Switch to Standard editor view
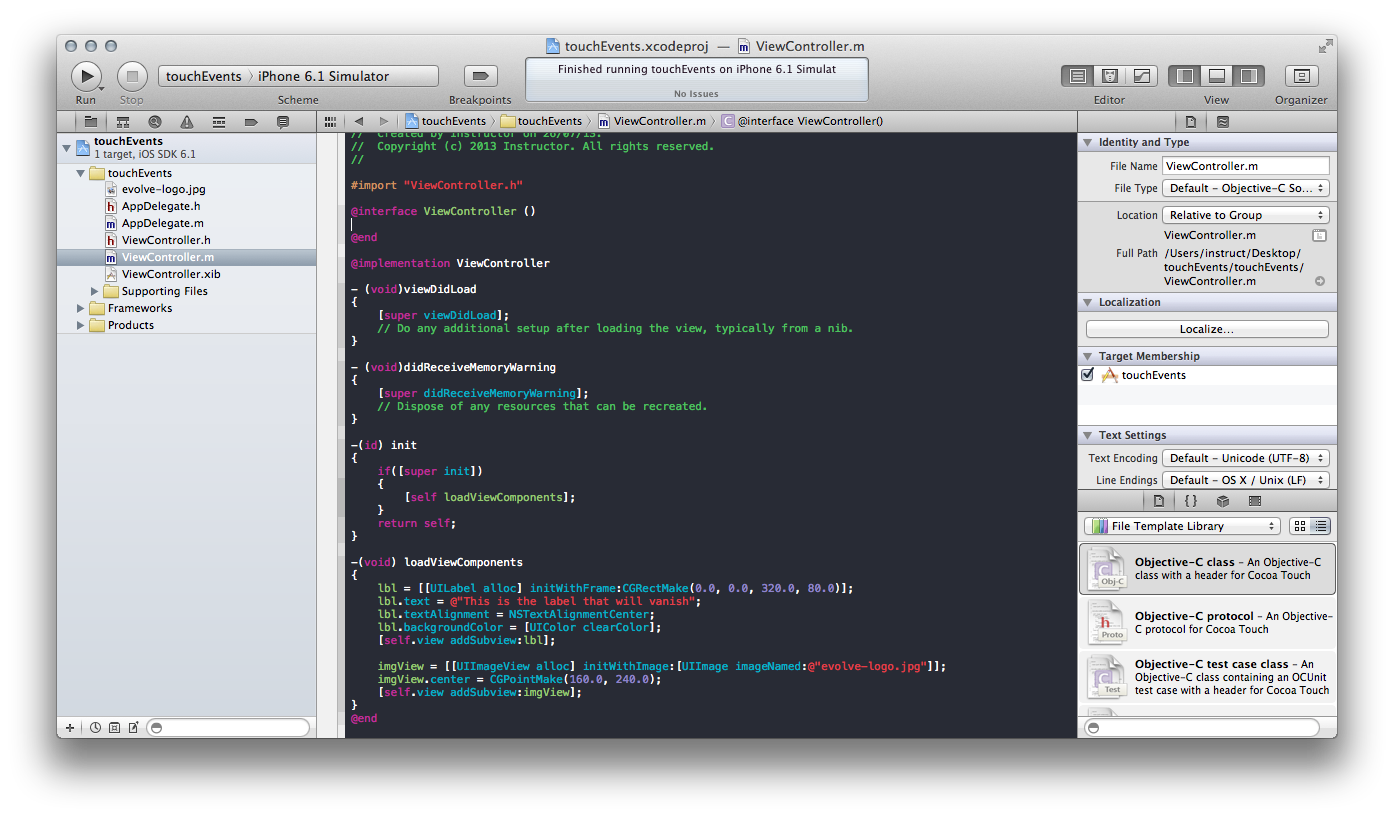The image size is (1394, 817). (1077, 76)
